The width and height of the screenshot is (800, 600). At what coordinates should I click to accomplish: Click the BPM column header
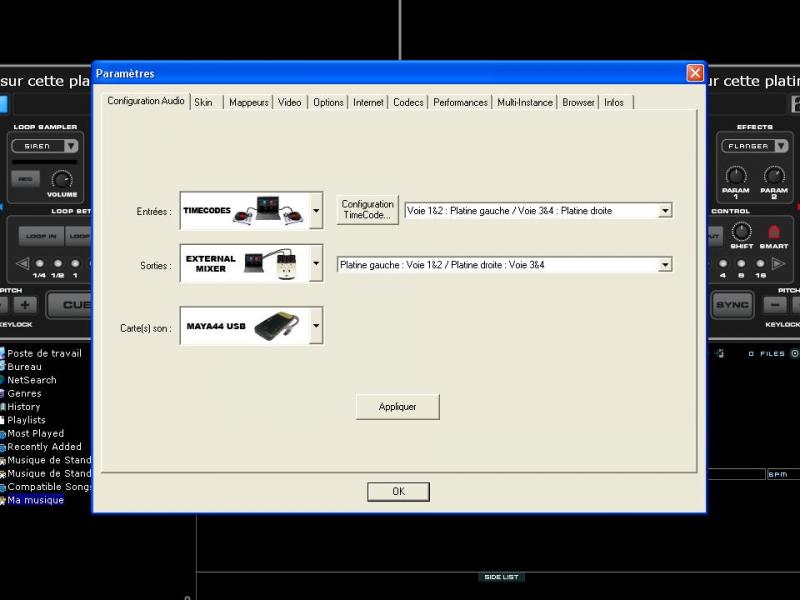point(778,474)
